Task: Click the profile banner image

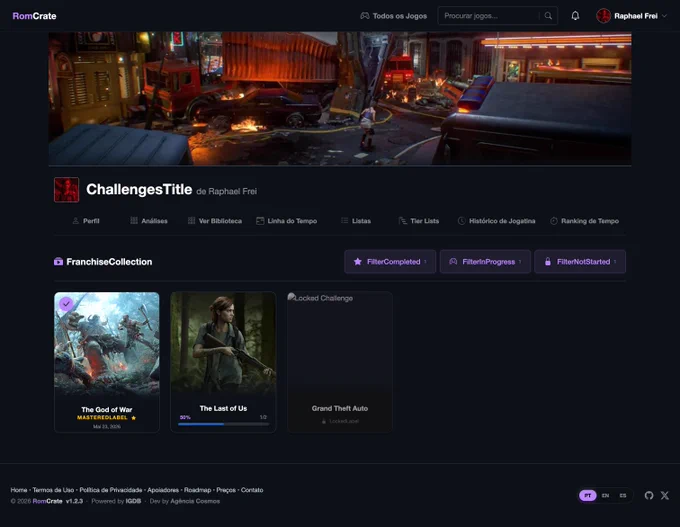Action: 340,98
